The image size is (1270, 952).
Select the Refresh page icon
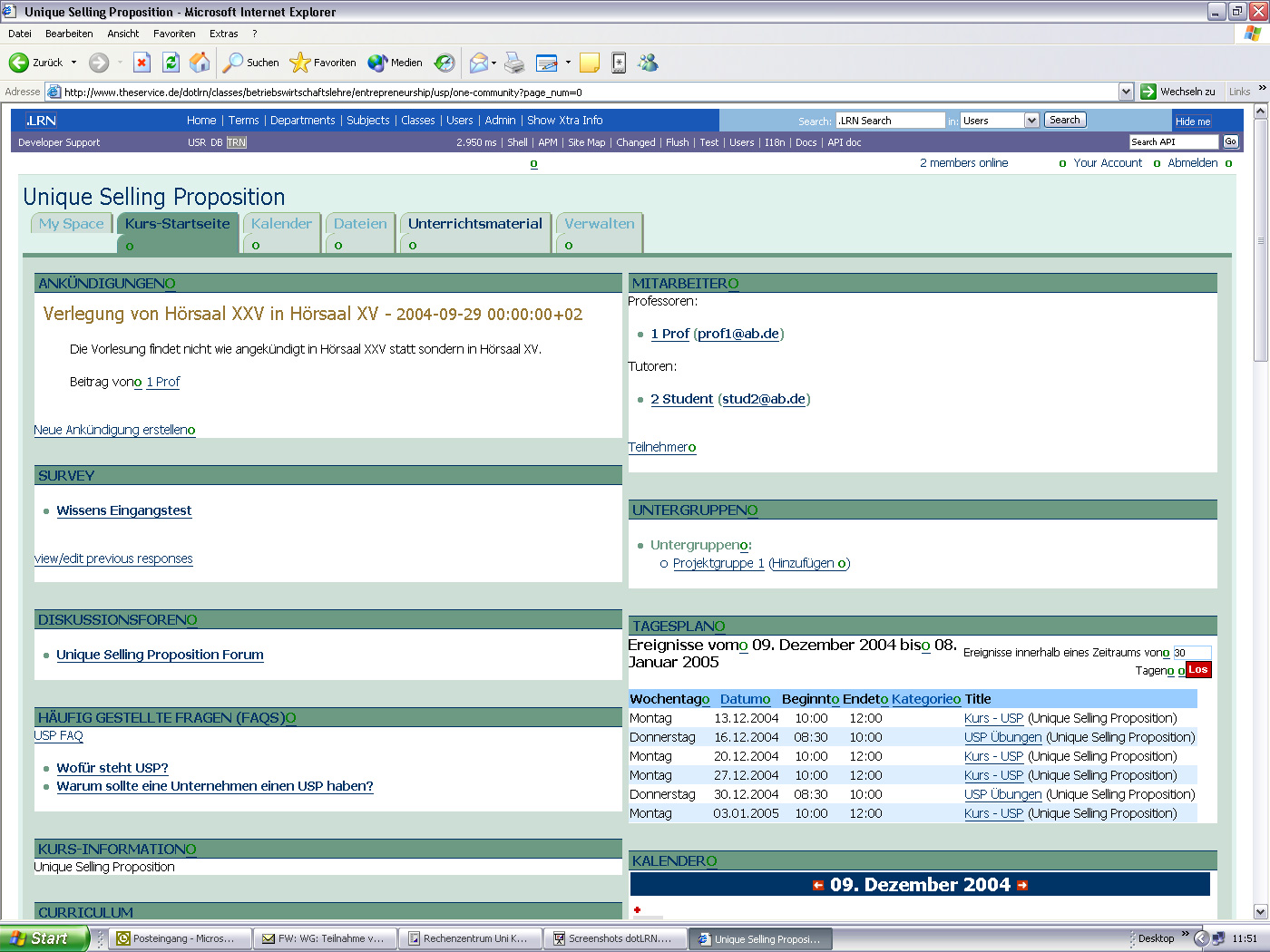click(x=171, y=62)
